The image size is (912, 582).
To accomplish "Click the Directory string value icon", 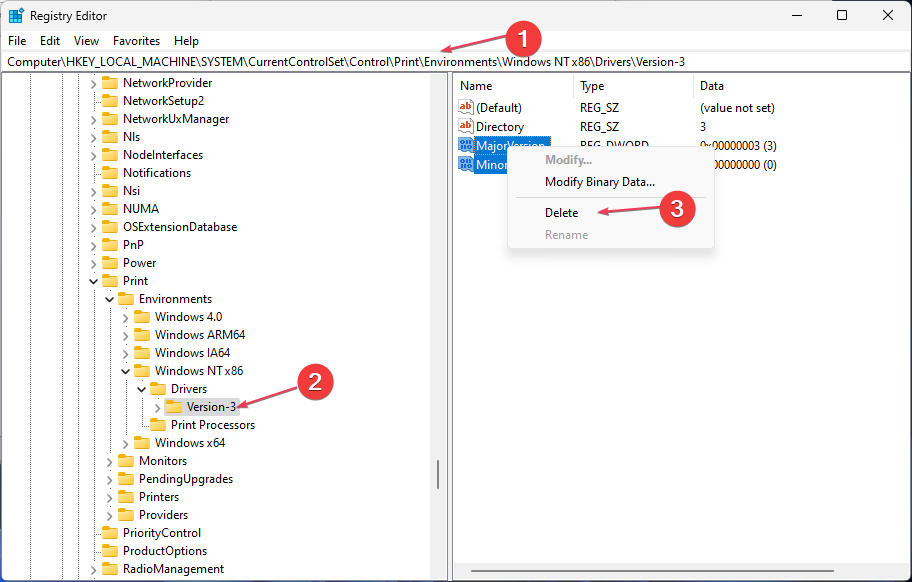I will (x=465, y=127).
